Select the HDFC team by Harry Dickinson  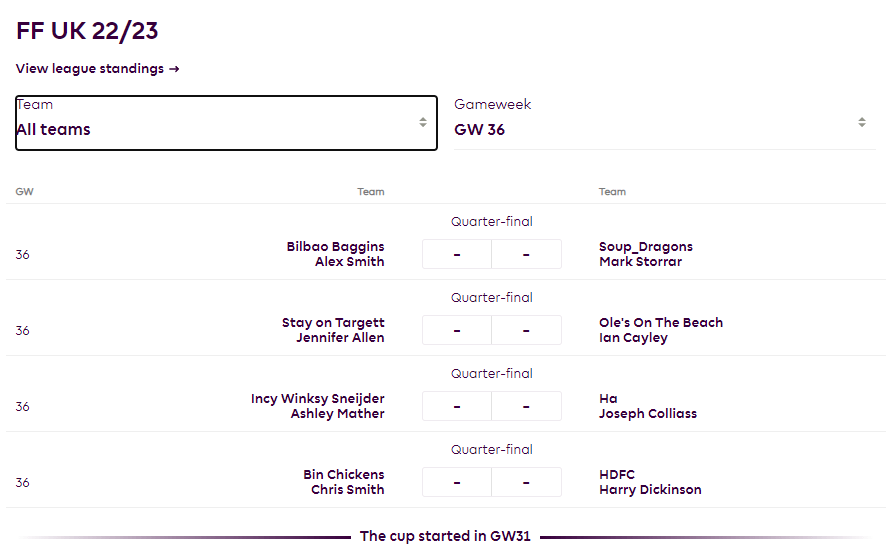point(617,474)
